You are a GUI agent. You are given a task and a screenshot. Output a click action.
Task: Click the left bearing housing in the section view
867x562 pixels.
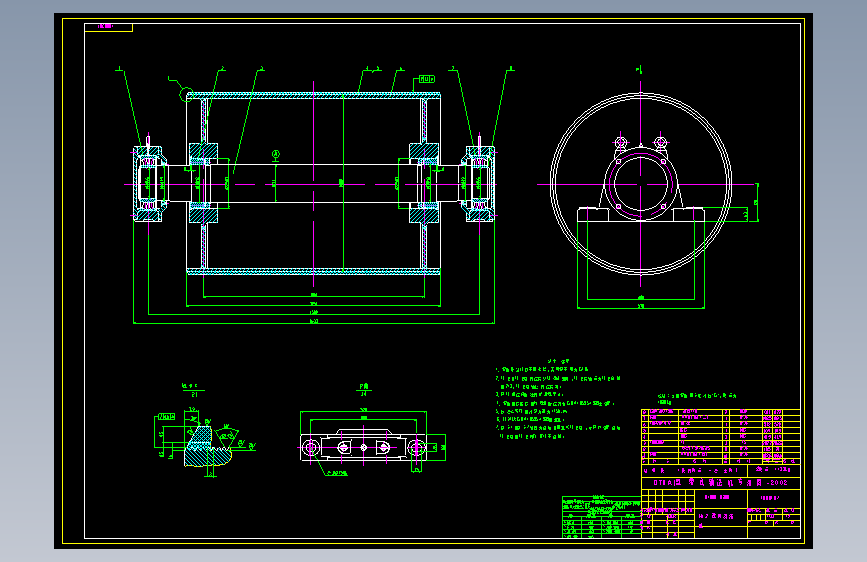(x=149, y=184)
